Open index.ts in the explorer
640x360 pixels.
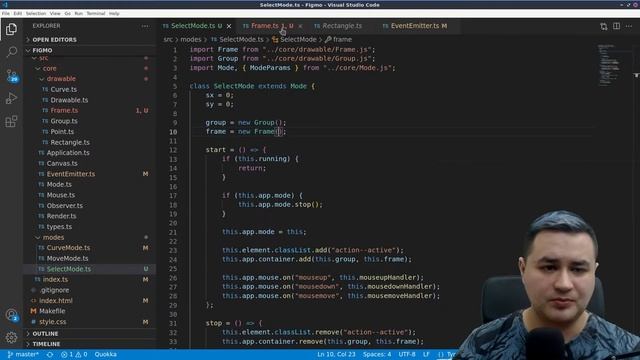coord(90,280)
